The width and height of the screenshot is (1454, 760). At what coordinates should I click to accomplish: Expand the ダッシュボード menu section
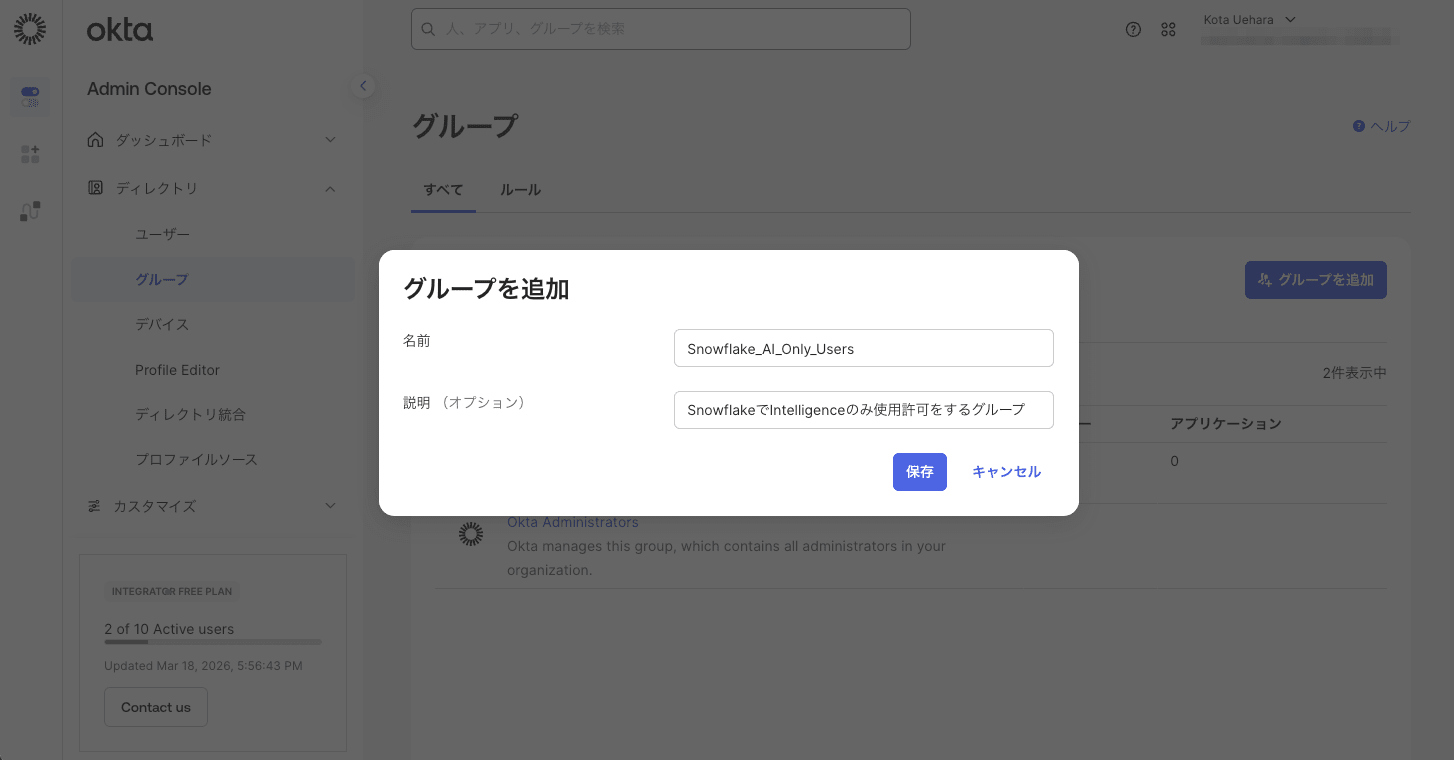click(330, 140)
